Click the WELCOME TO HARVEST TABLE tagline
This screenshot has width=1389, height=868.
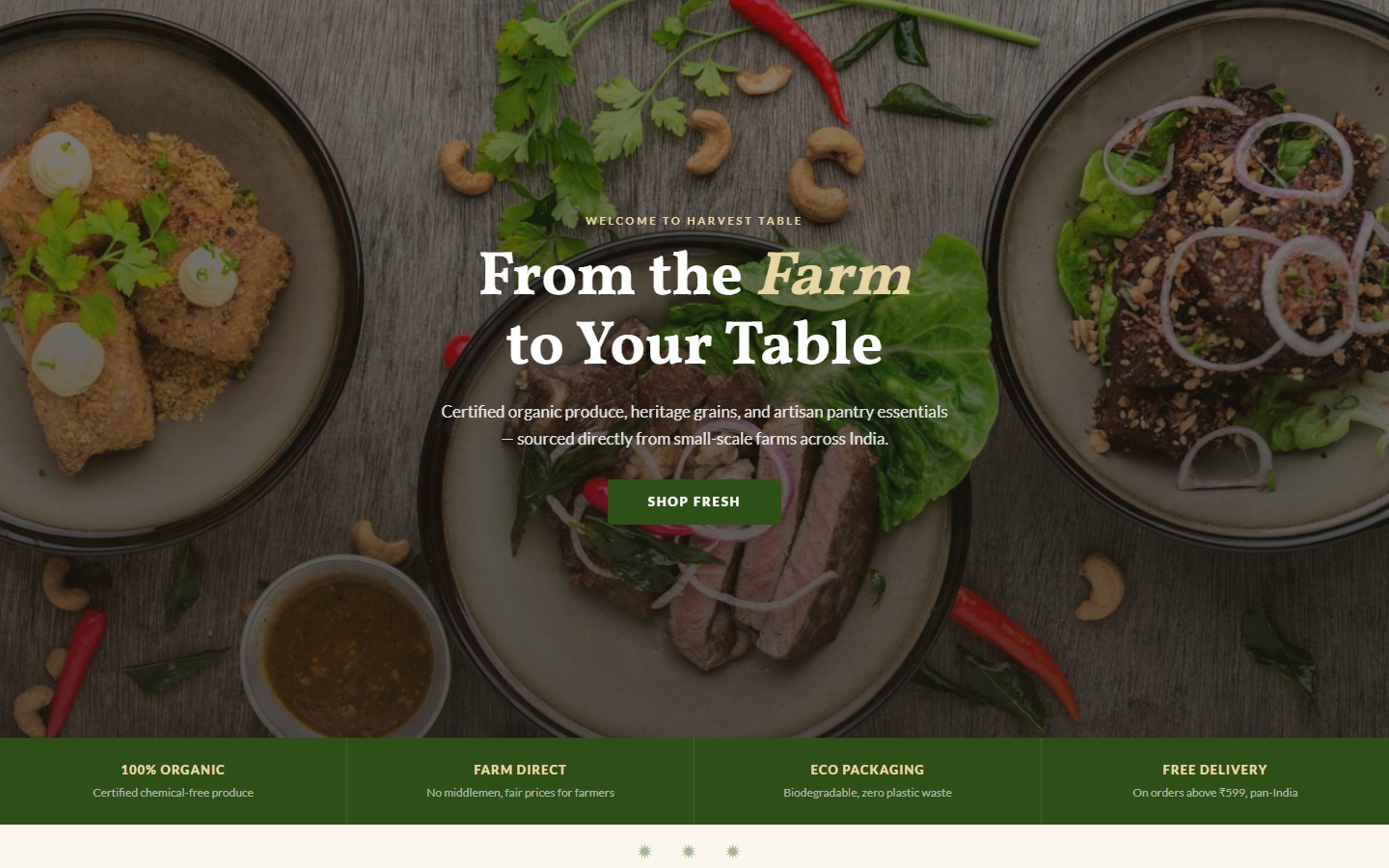694,221
